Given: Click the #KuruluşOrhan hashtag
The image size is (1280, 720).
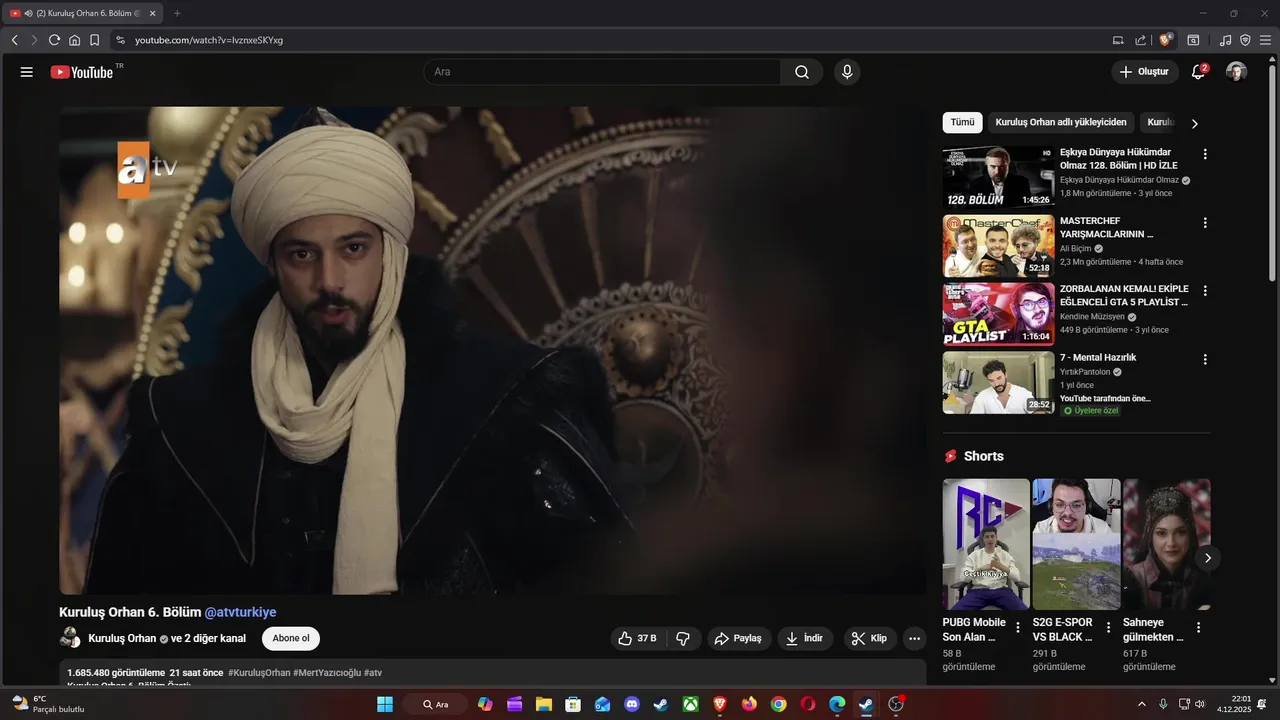Looking at the screenshot, I should [x=259, y=673].
